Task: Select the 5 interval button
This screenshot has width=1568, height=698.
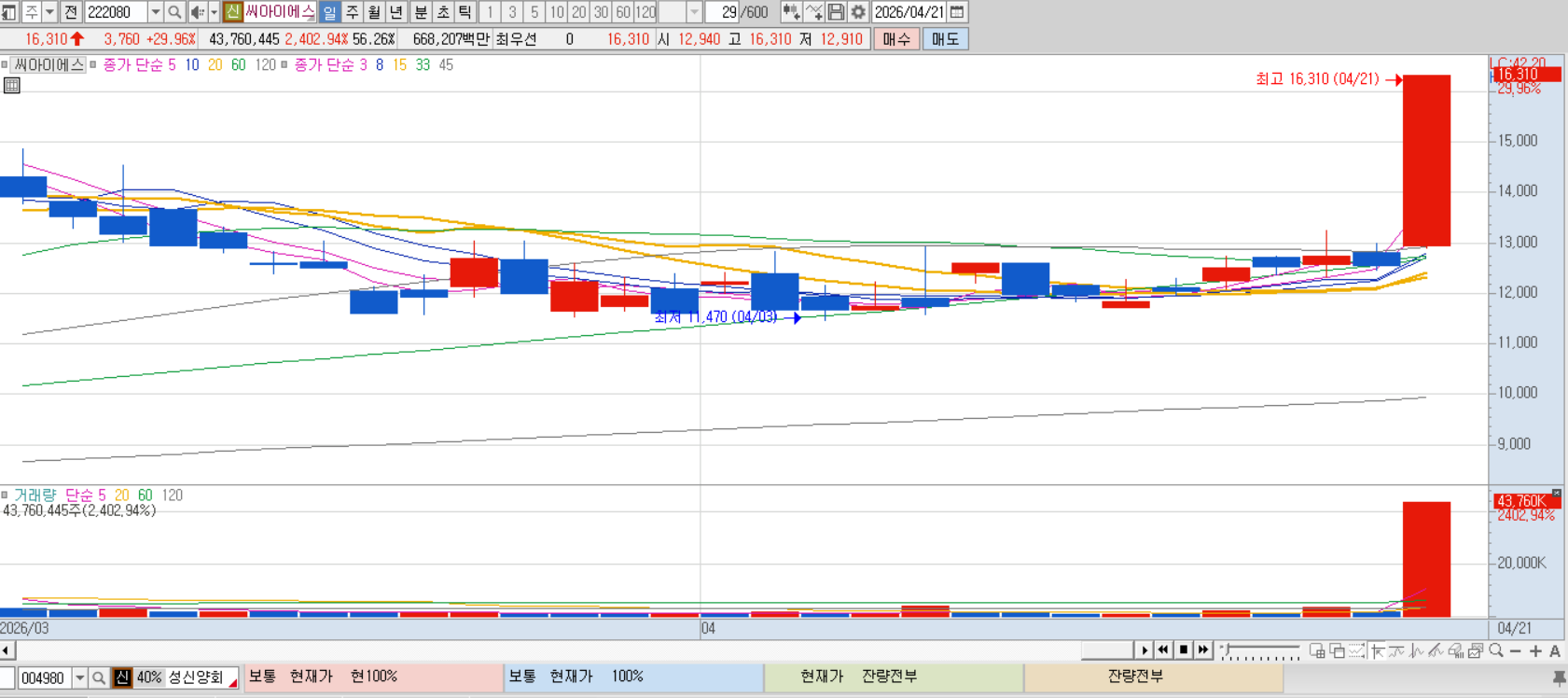Action: click(x=534, y=12)
